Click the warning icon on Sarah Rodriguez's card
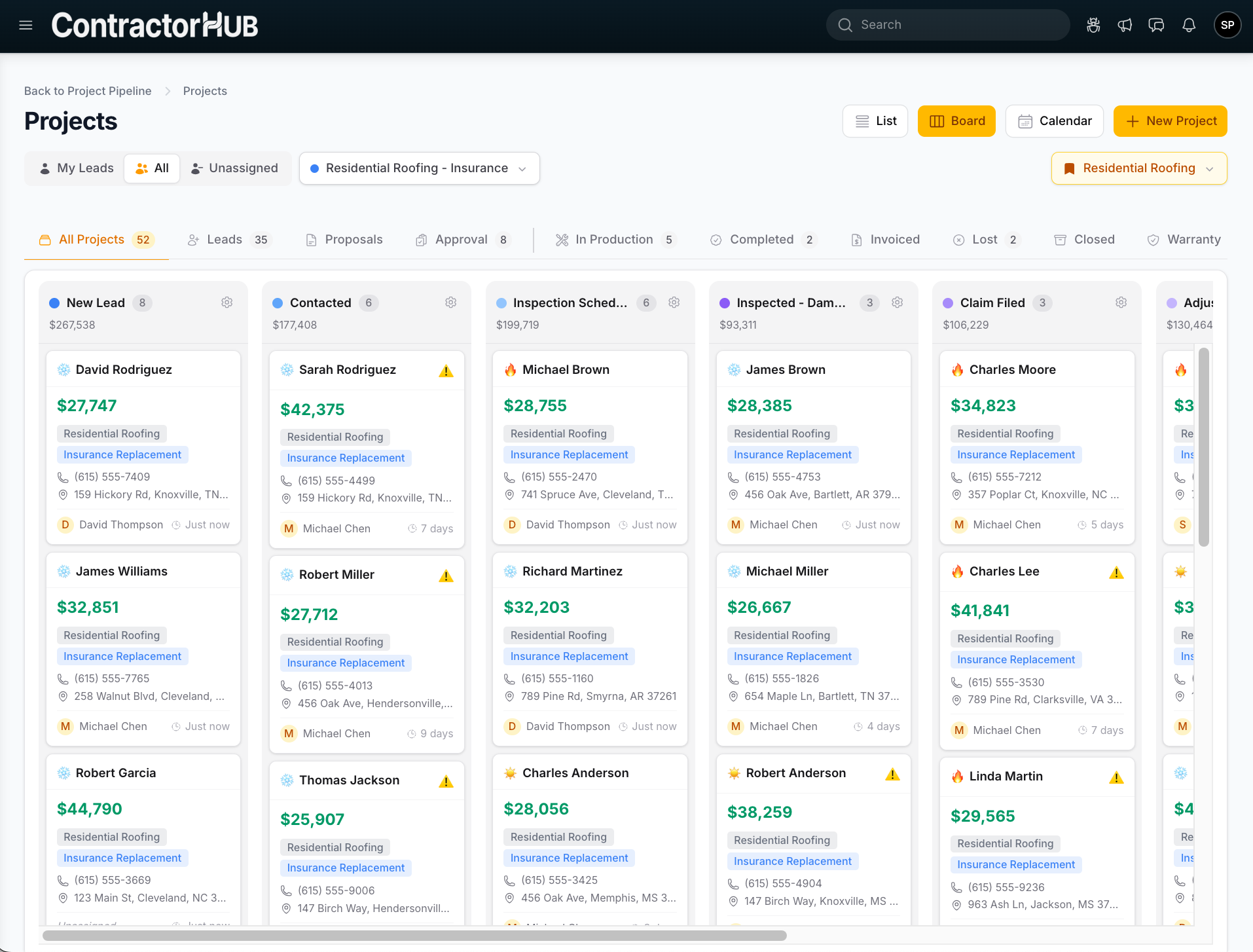The width and height of the screenshot is (1253, 952). [446, 371]
